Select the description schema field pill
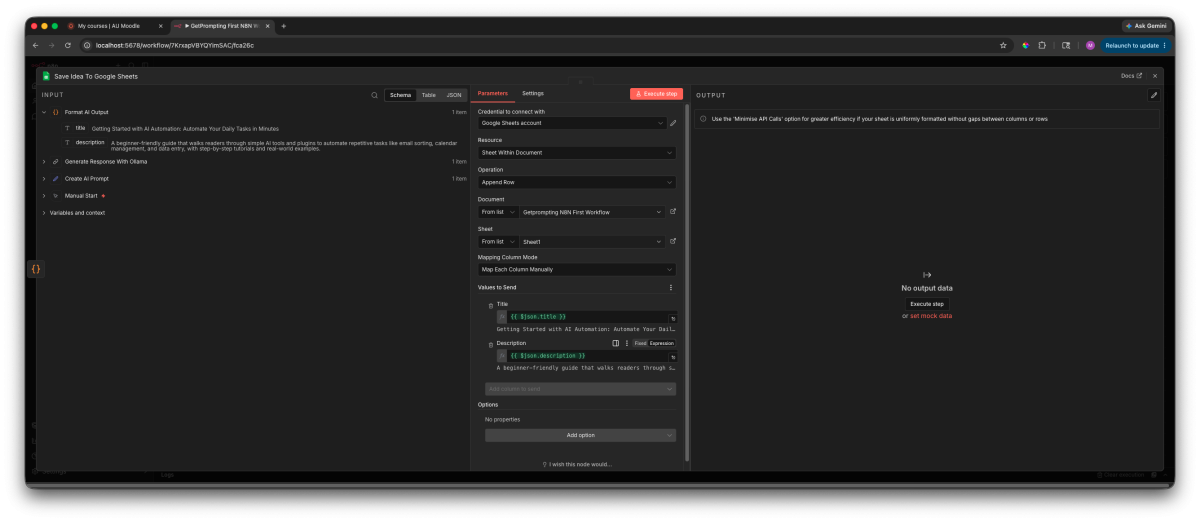Viewport: 1200px width, 522px height. point(84,142)
